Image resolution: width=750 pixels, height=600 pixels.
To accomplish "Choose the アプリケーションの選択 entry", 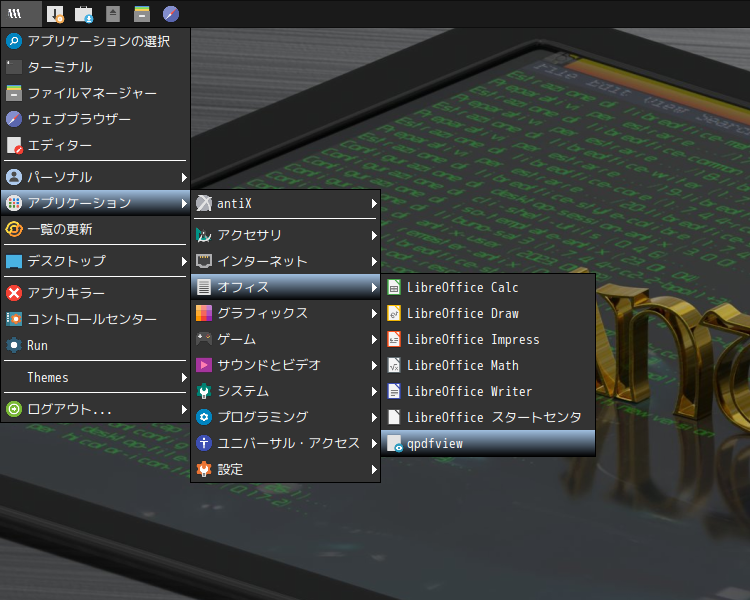I will coord(96,41).
